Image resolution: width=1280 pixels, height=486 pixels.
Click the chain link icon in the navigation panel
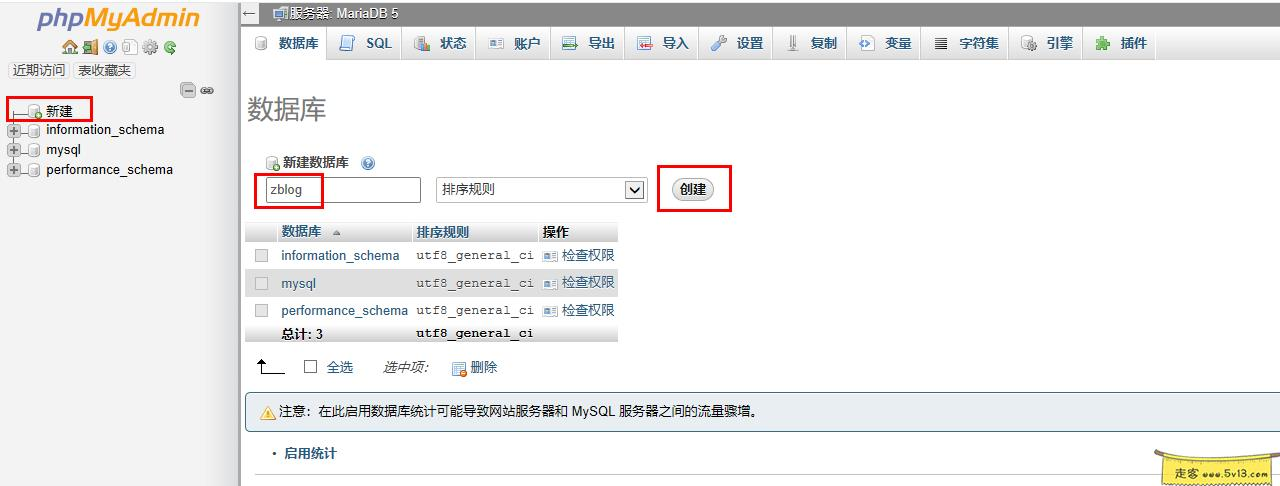207,90
